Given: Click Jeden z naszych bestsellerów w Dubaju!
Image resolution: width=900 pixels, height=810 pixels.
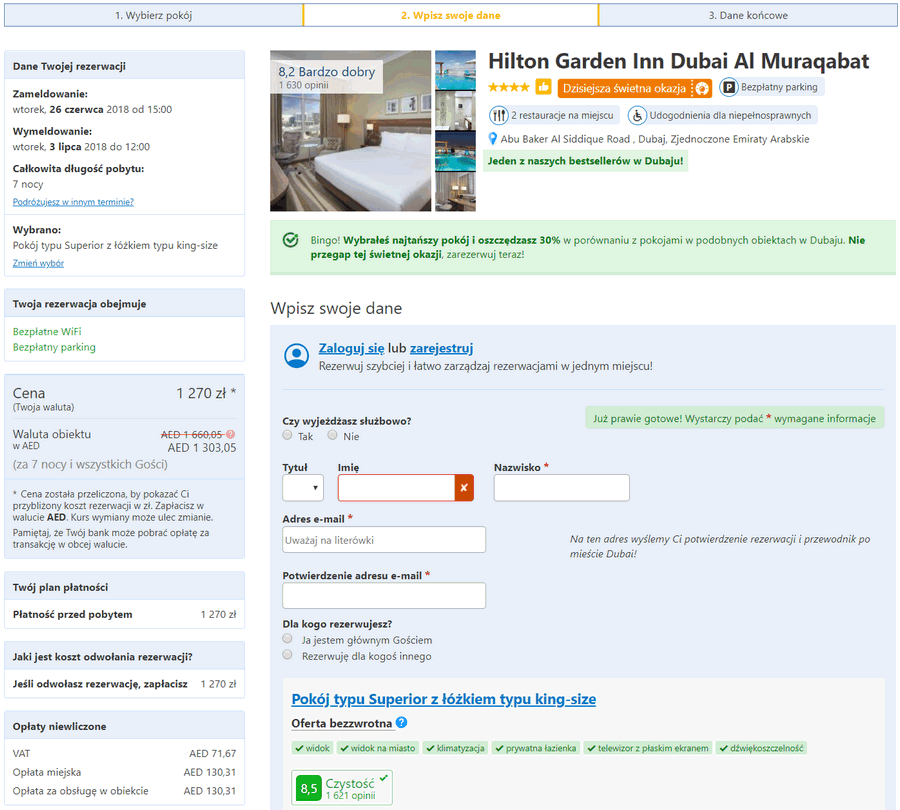Looking at the screenshot, I should click(585, 161).
